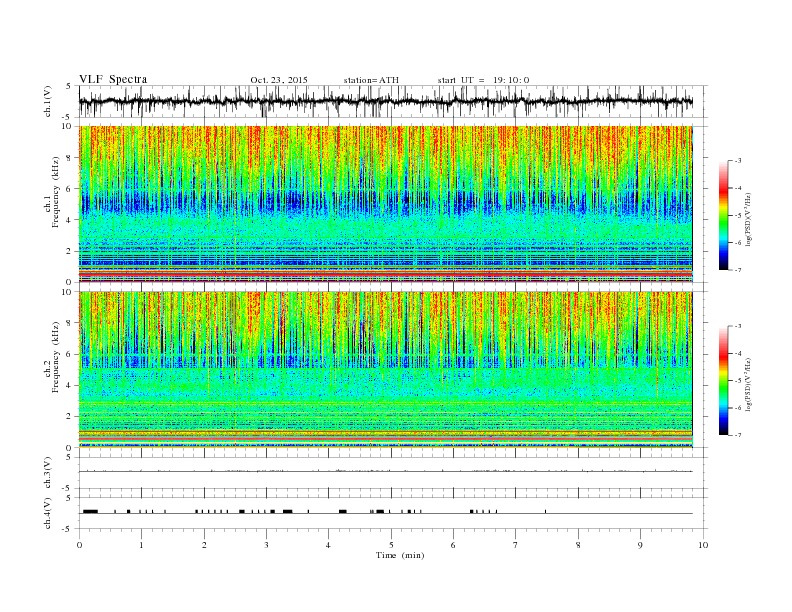Viewport: 792px width, 612px height.
Task: Select the "start UT = 19:10:0" header text
Action: tap(483, 80)
